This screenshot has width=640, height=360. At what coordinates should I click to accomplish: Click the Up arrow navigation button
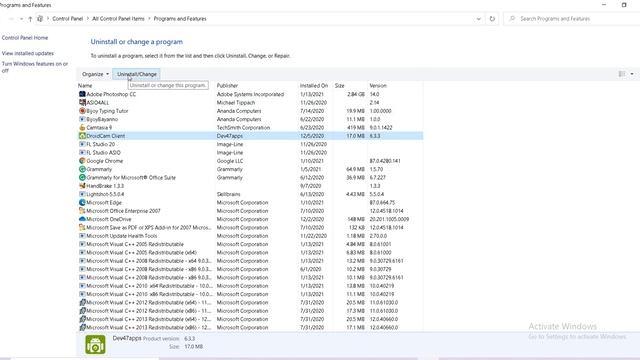(x=30, y=19)
